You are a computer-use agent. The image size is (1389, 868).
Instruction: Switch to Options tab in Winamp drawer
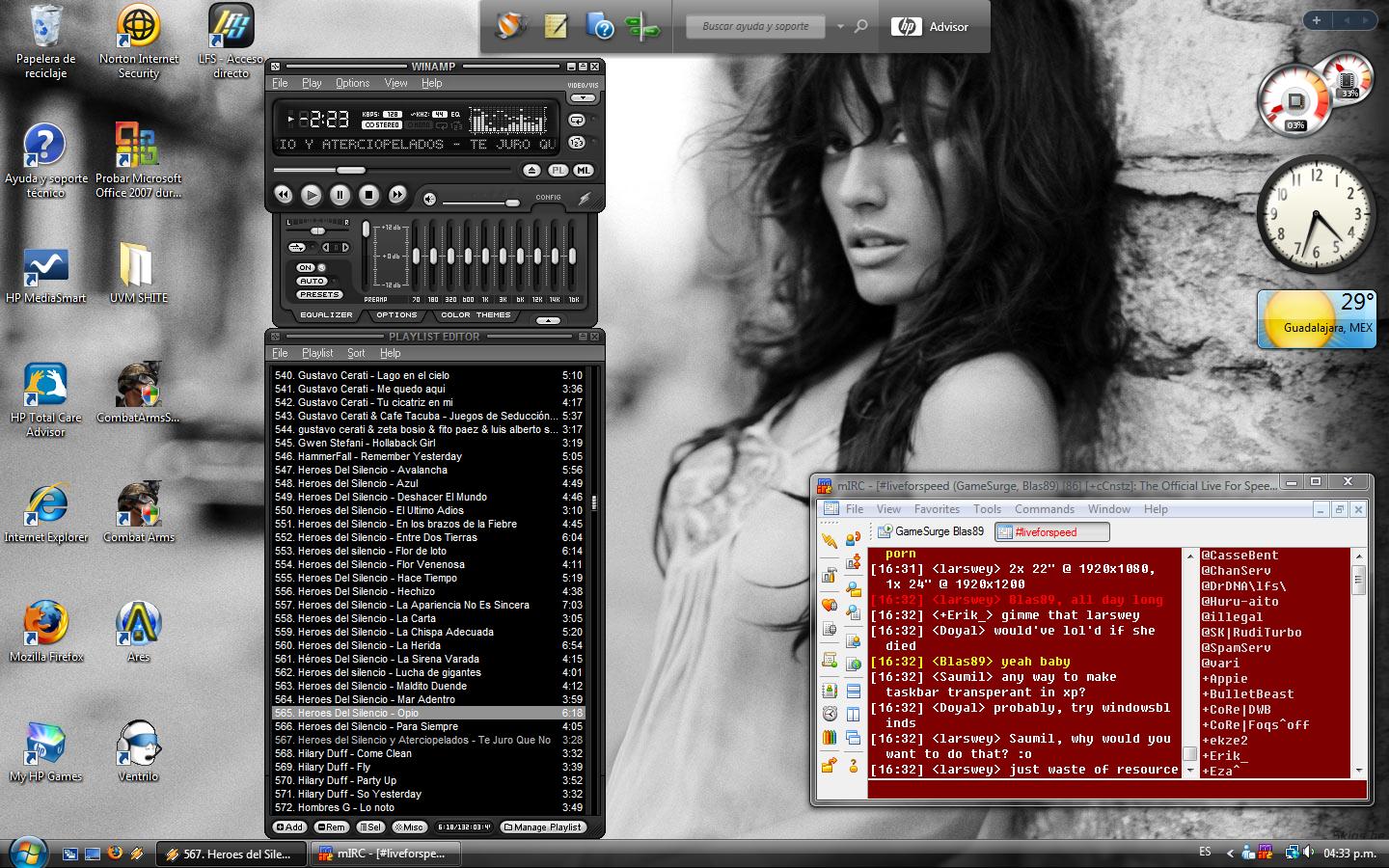click(396, 314)
